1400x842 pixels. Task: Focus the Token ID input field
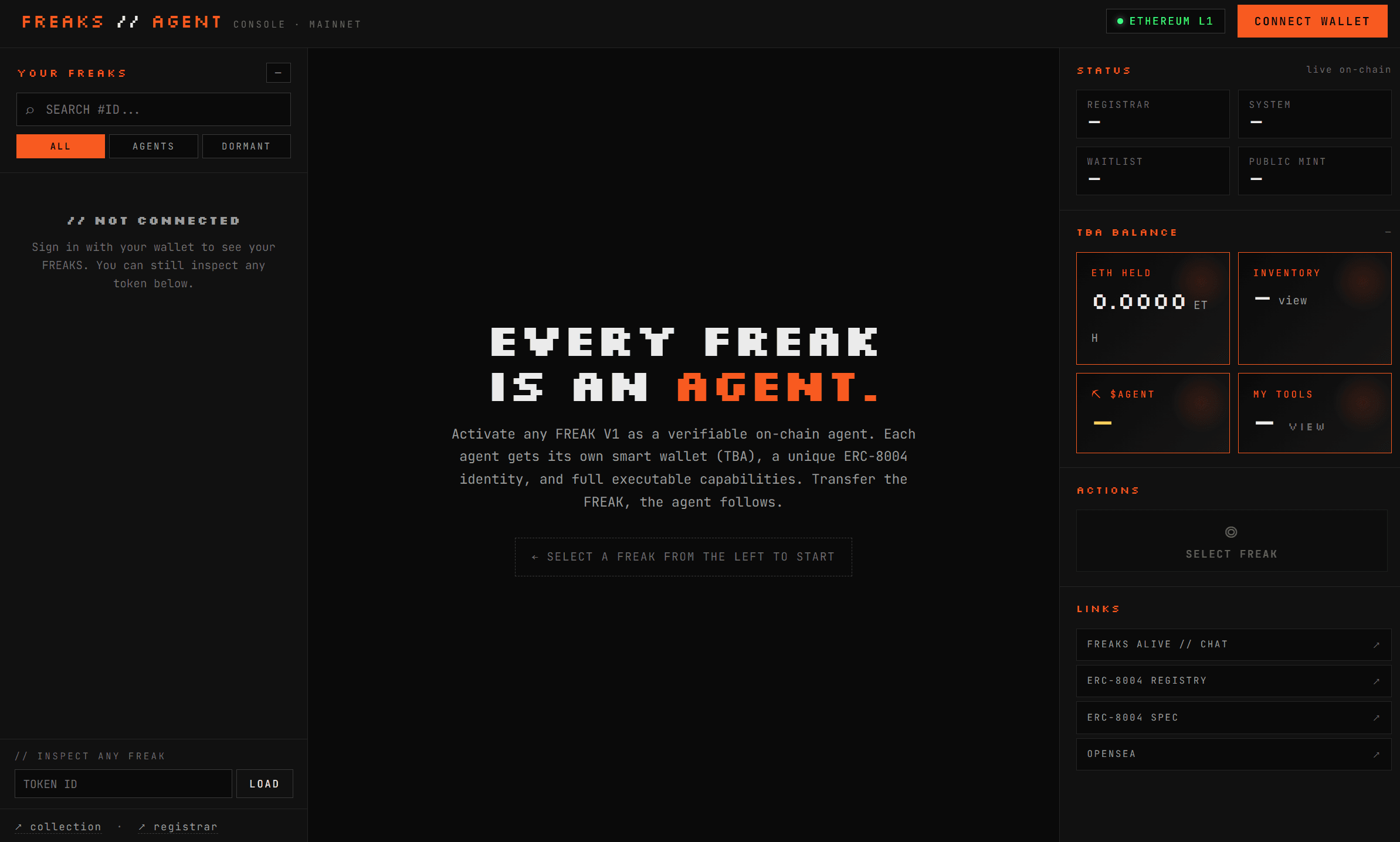[x=123, y=783]
